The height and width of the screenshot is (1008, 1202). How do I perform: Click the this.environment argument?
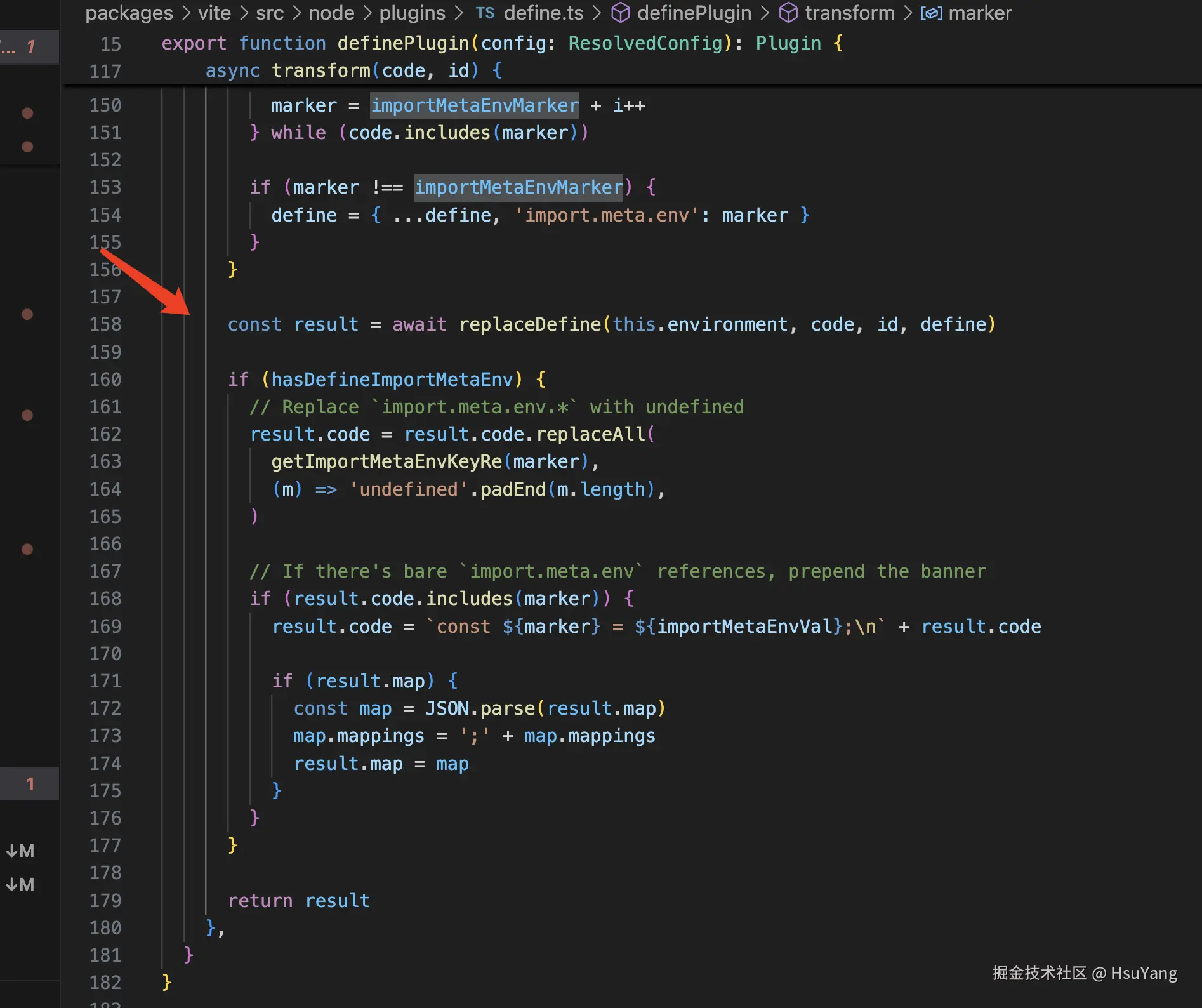(700, 324)
